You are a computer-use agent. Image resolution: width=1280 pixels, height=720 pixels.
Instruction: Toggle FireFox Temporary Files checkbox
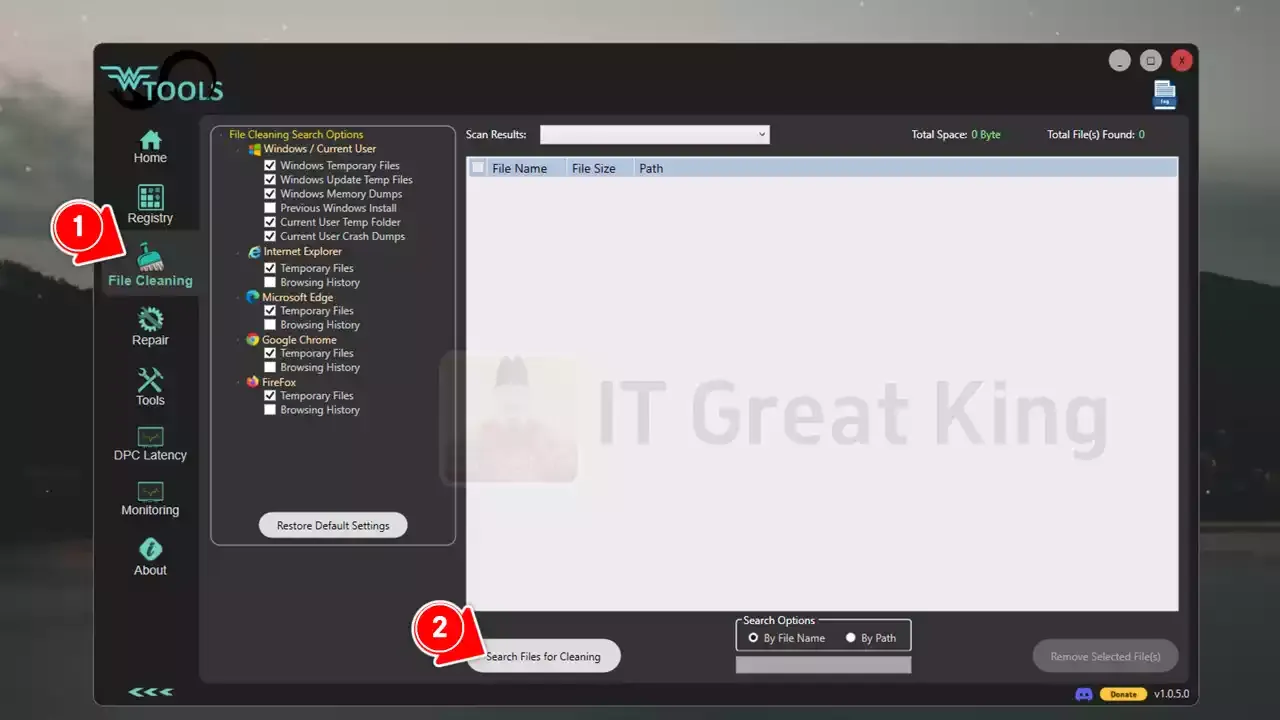pyautogui.click(x=270, y=396)
